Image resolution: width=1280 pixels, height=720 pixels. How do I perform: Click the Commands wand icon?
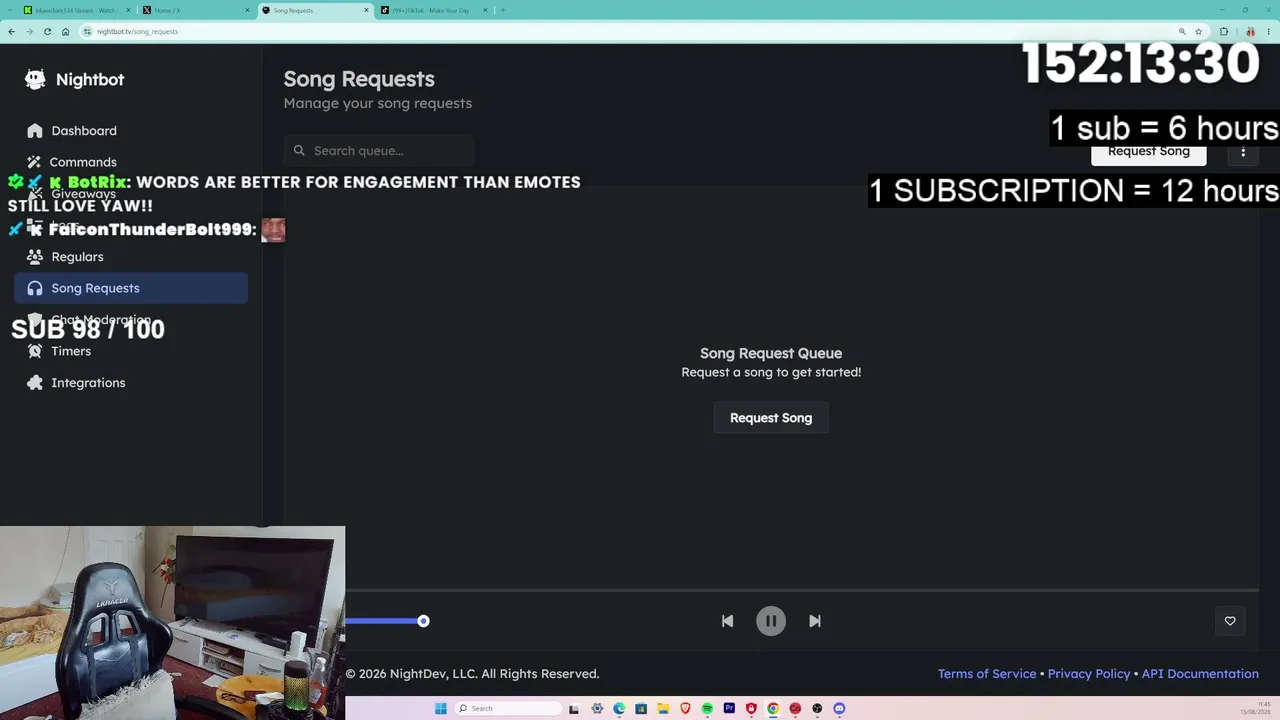click(x=35, y=162)
